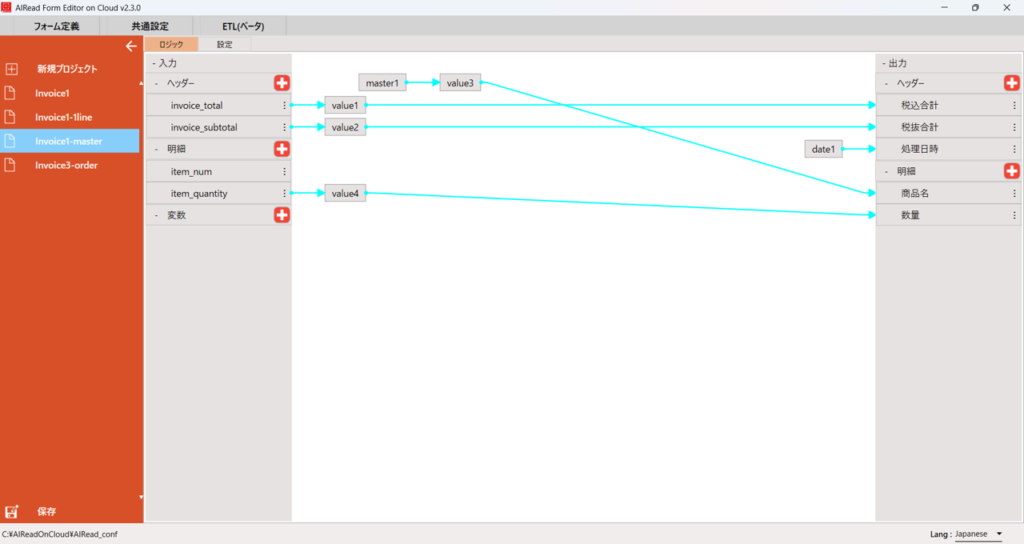
Task: Open the Lang Japanese dropdown
Action: click(x=998, y=534)
